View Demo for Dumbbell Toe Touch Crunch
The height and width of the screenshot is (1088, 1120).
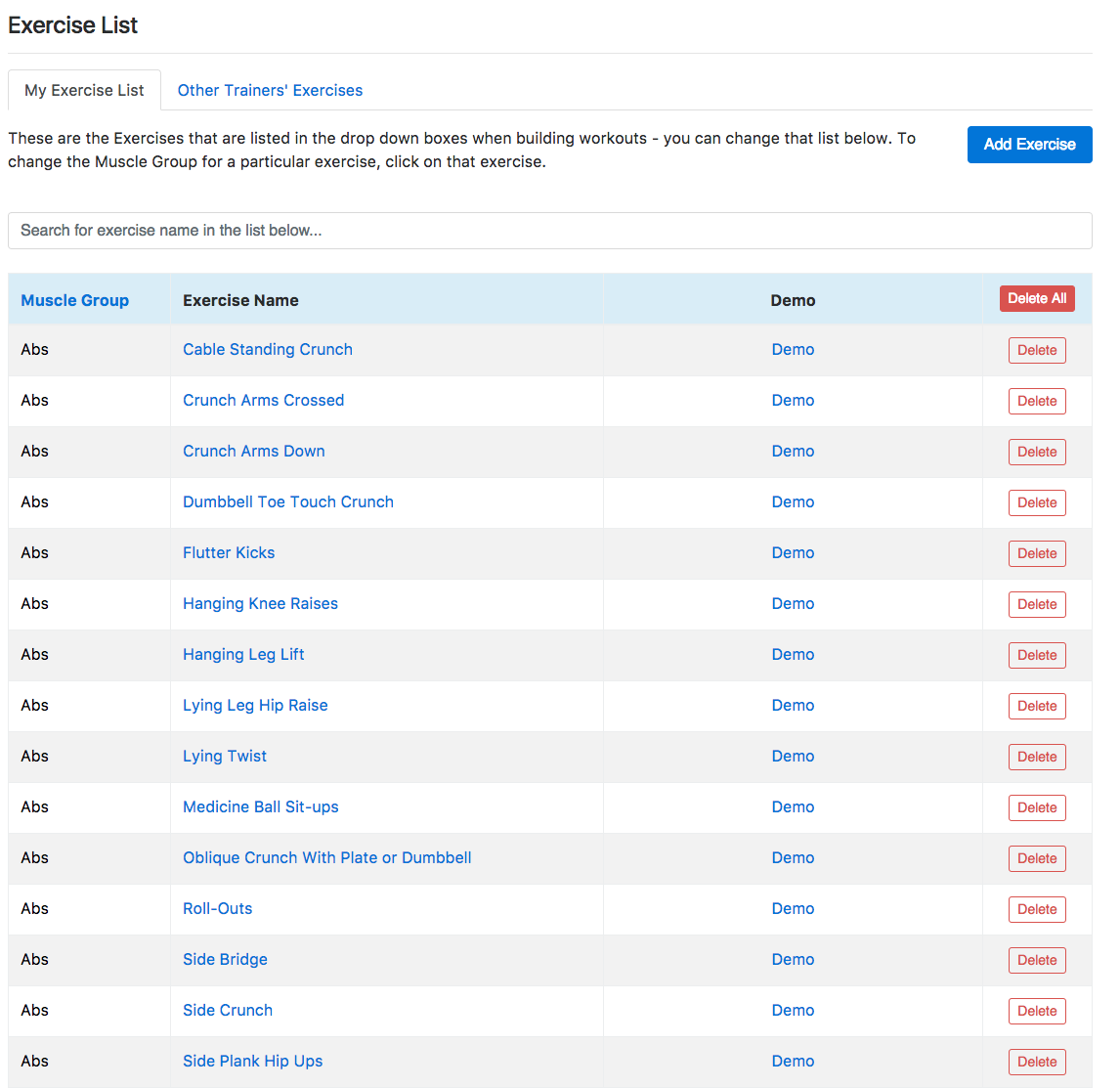coord(793,501)
